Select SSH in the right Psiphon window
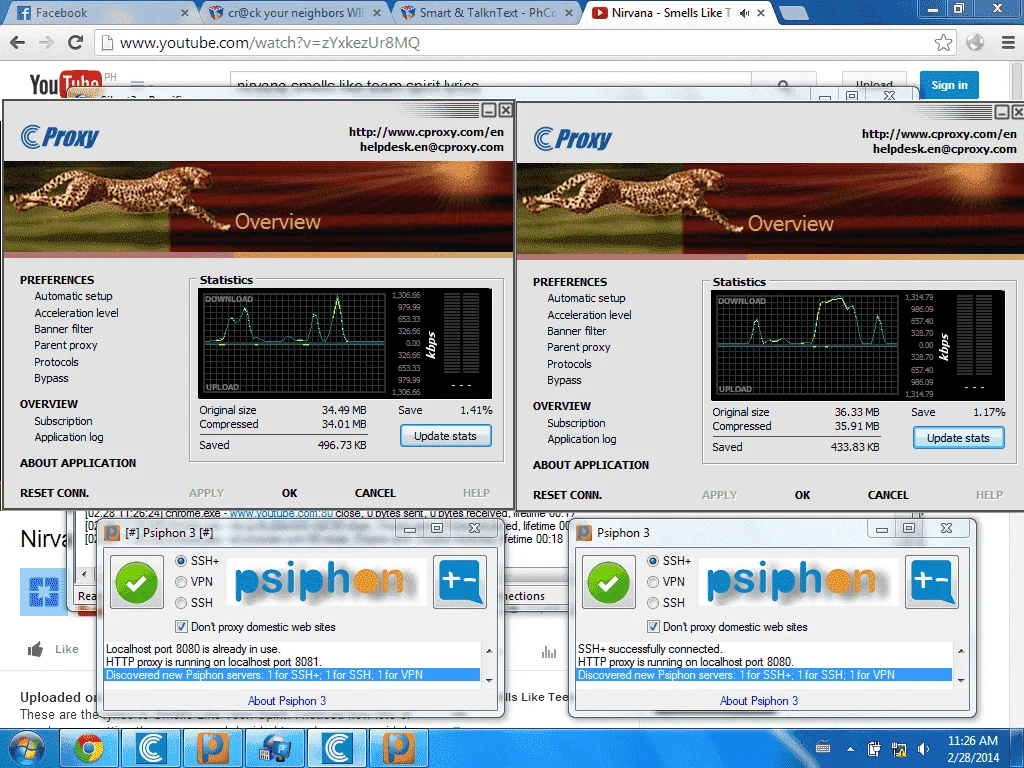The image size is (1024, 768). tap(652, 603)
